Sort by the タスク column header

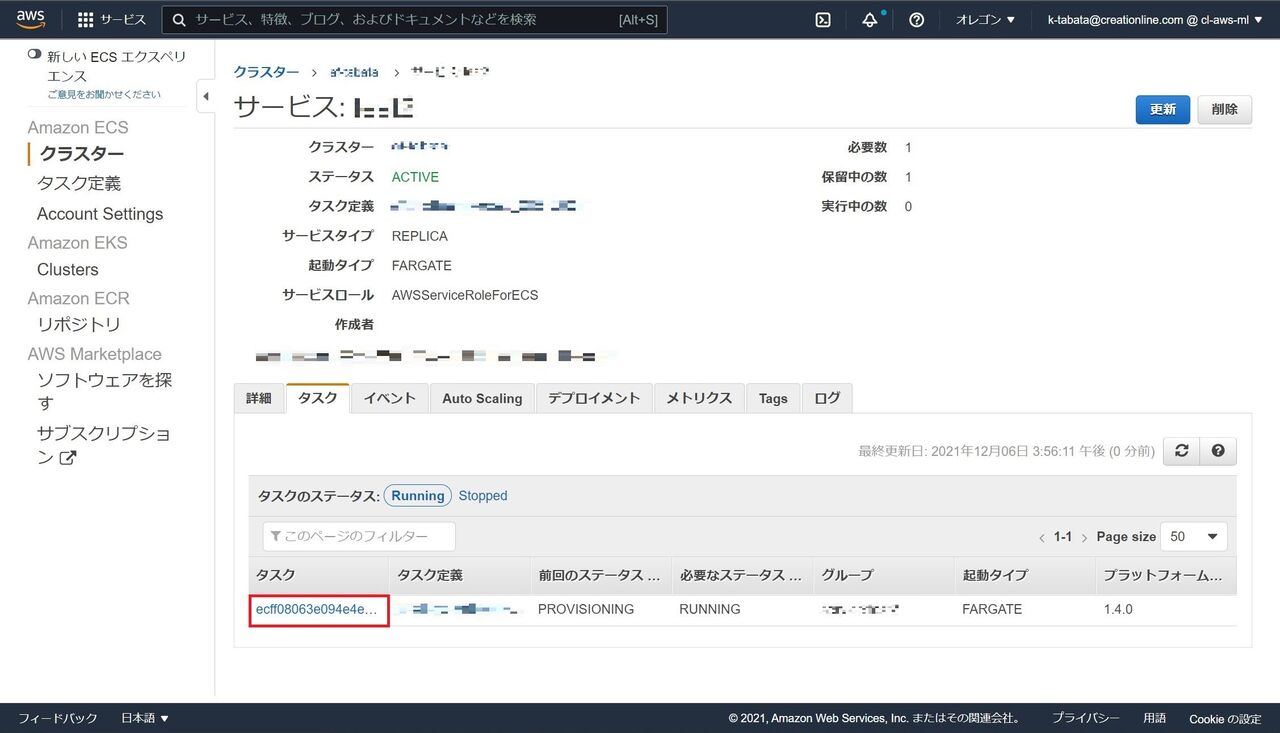tap(319, 576)
